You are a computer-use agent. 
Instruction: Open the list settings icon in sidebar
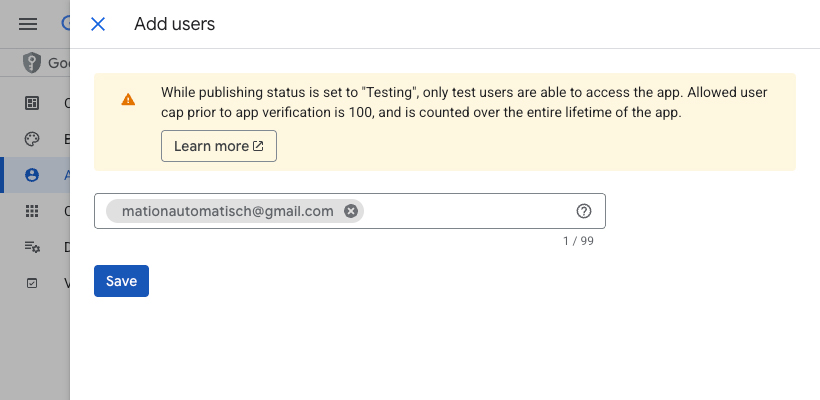pyautogui.click(x=32, y=247)
